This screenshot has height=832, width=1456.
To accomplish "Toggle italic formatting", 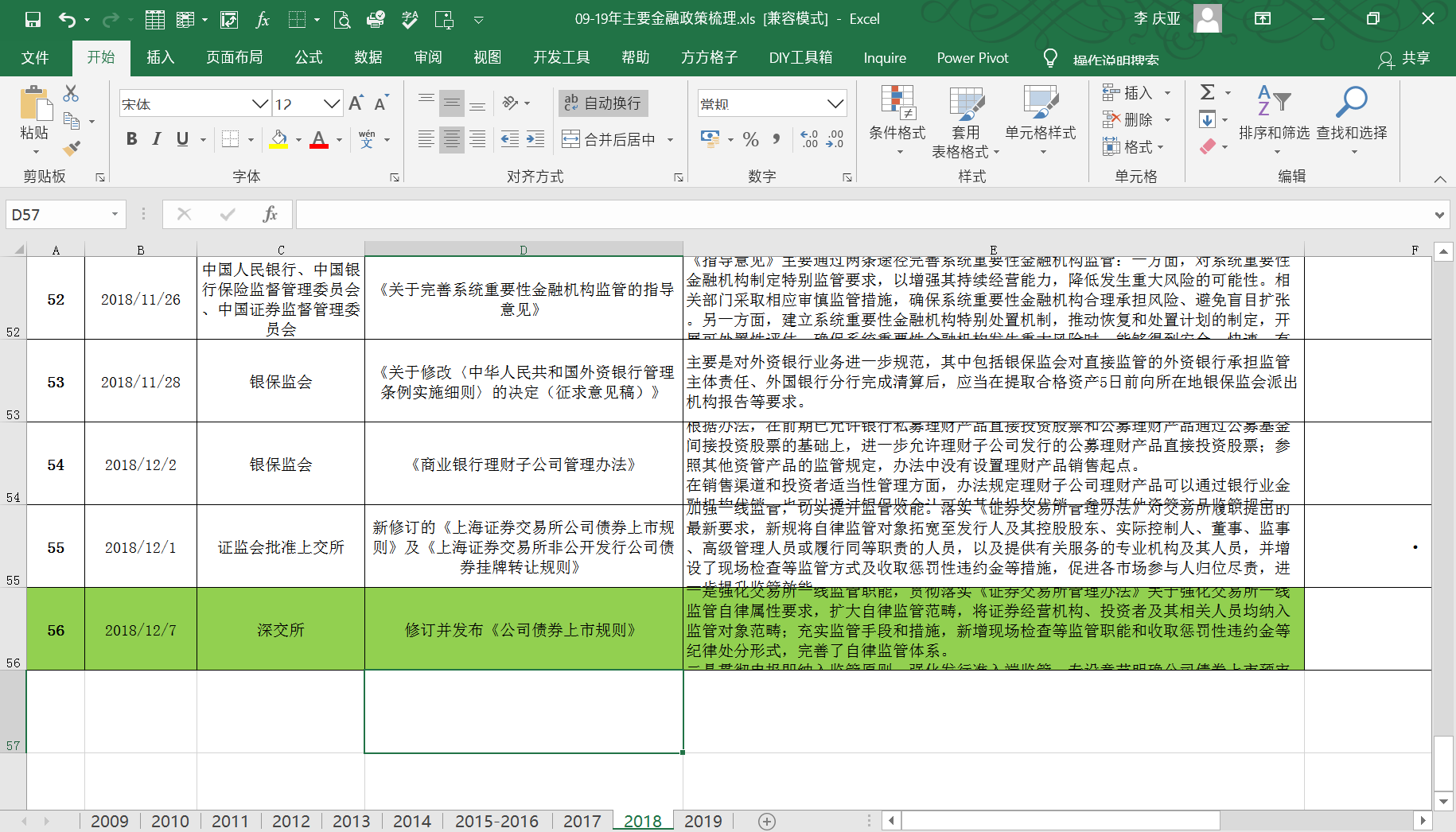I will (157, 139).
